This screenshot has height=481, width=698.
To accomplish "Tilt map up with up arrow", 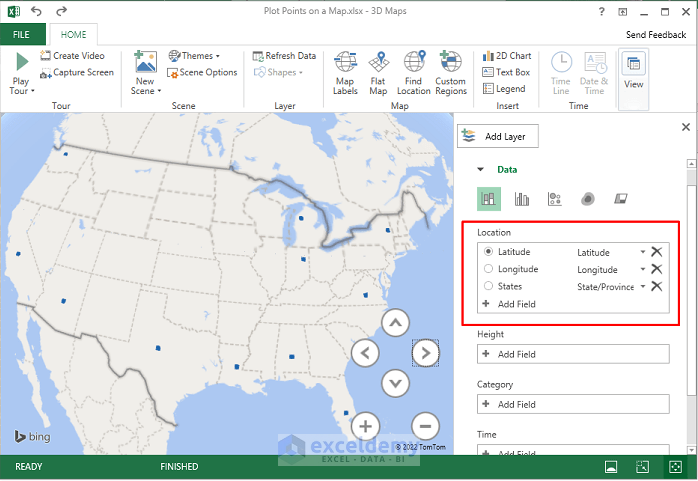I will point(395,323).
